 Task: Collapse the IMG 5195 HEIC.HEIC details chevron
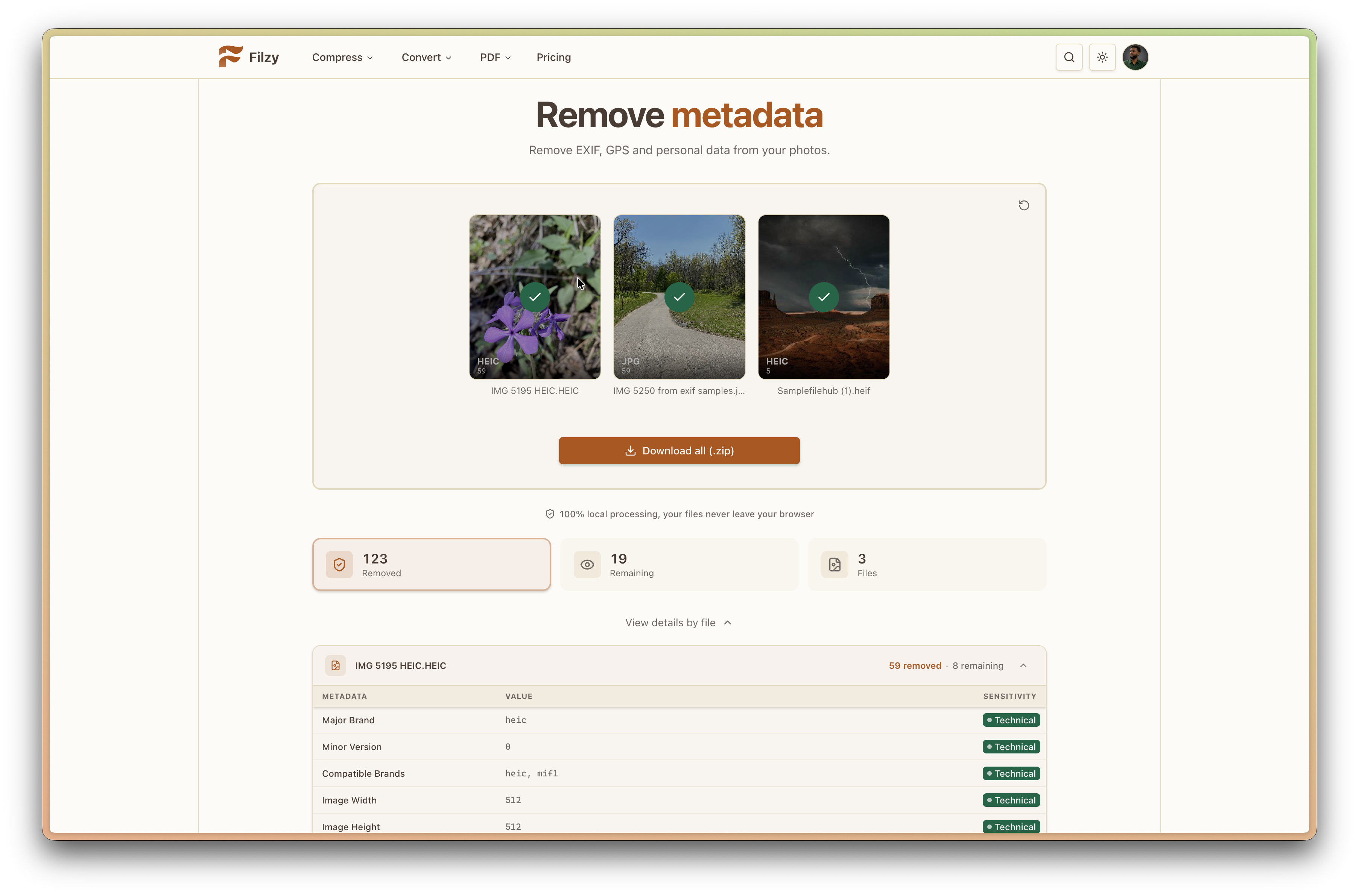(1023, 666)
